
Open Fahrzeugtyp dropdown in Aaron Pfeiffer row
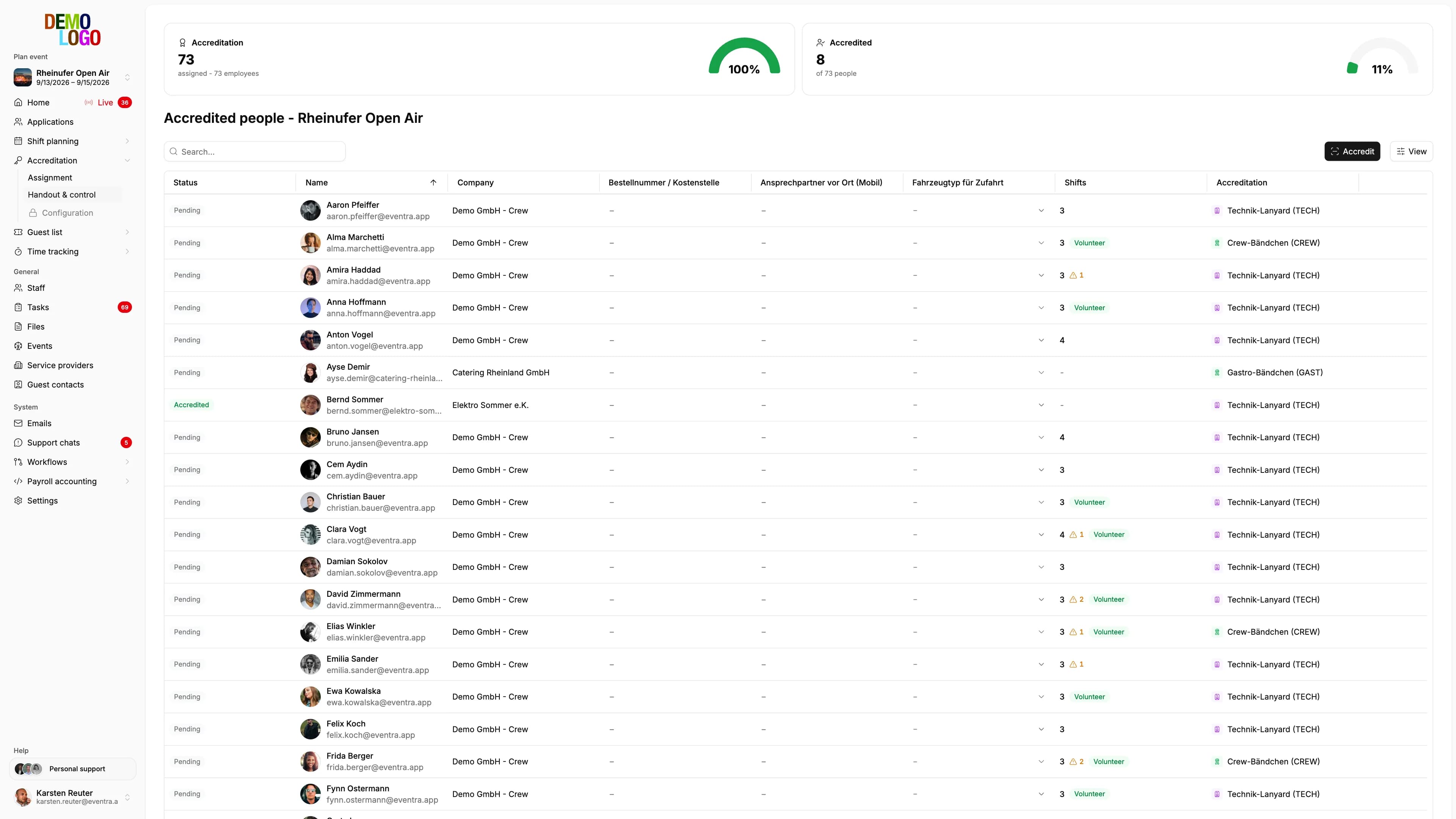pyautogui.click(x=1041, y=210)
